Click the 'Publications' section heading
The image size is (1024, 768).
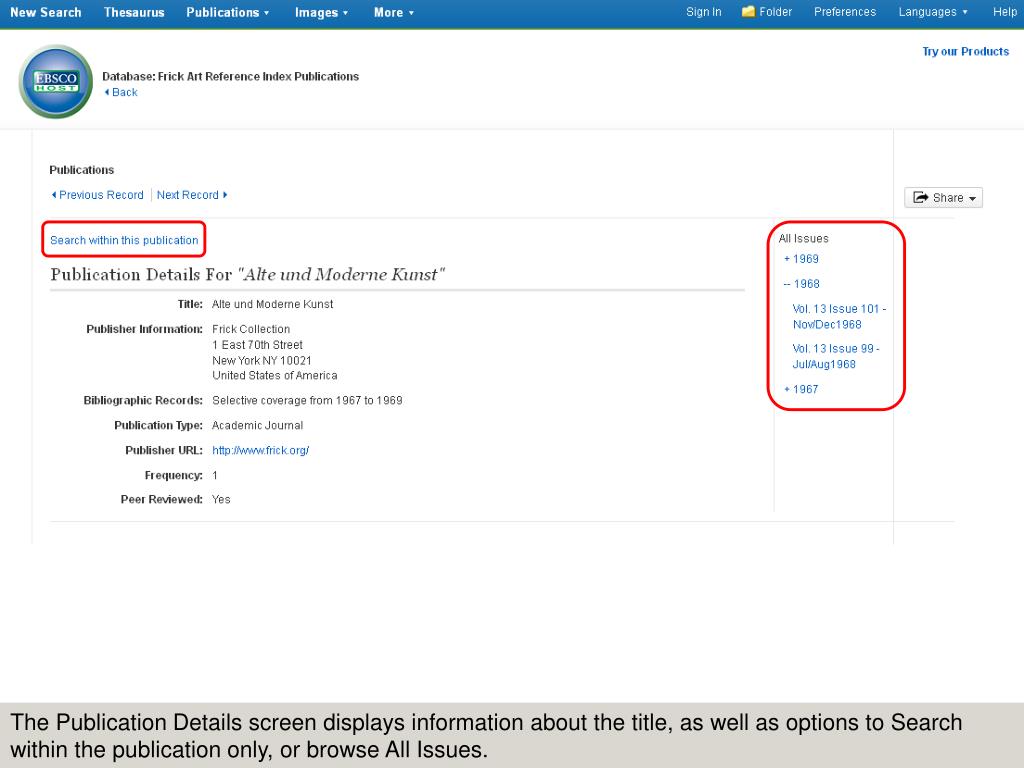click(82, 170)
